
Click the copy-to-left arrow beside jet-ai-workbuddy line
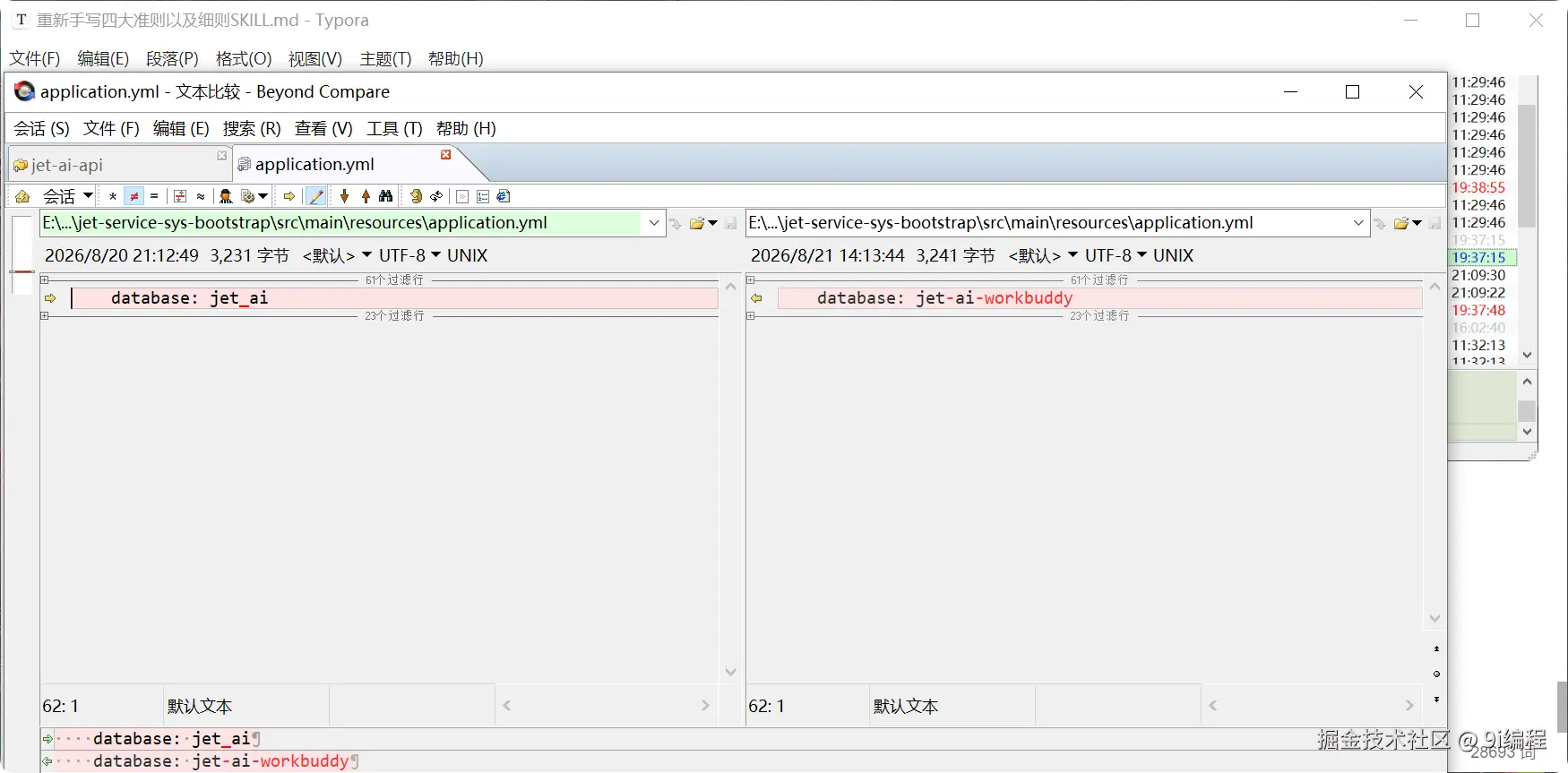[x=756, y=298]
